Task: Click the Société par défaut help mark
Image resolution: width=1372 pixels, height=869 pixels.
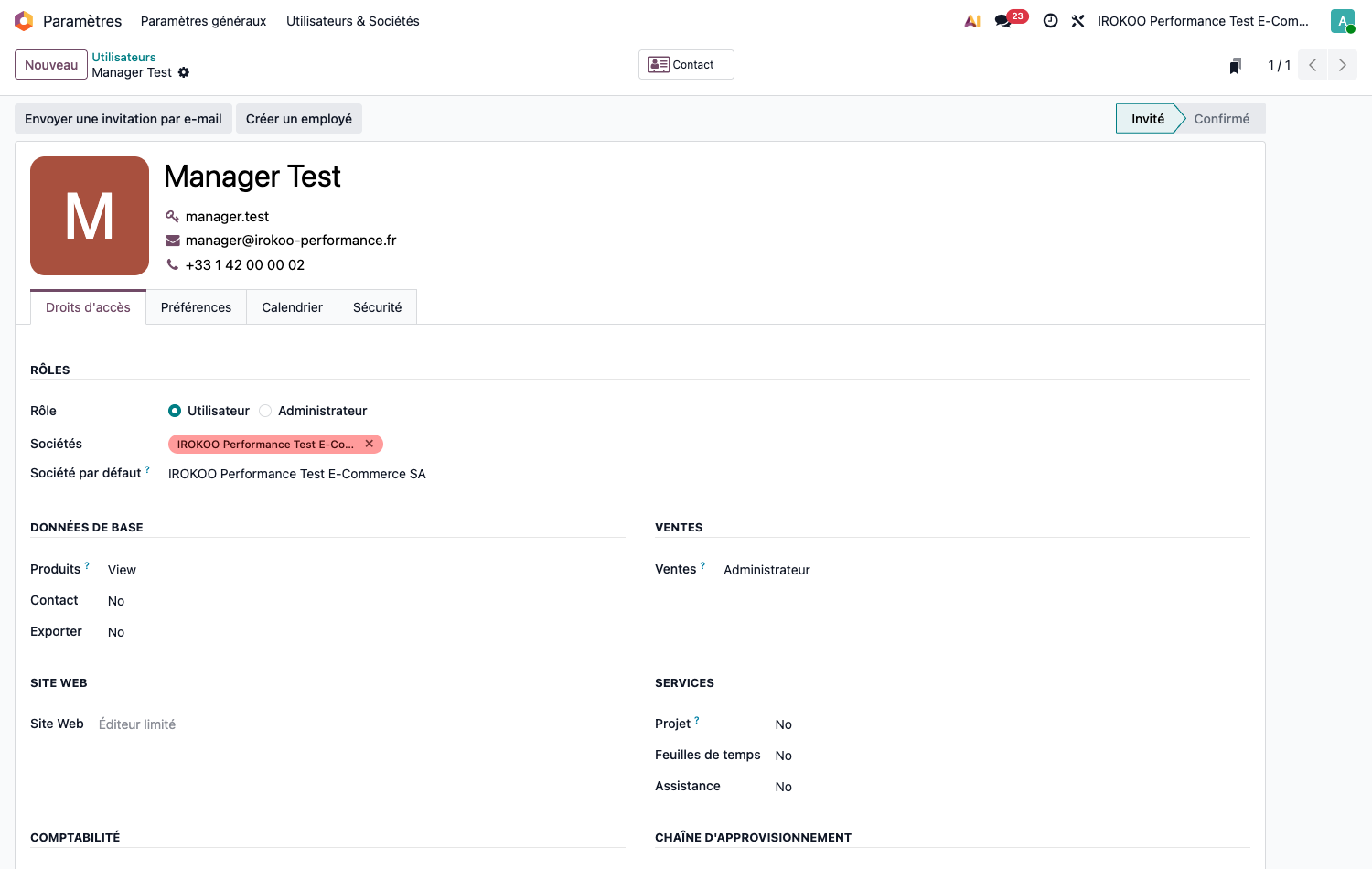Action: point(147,469)
